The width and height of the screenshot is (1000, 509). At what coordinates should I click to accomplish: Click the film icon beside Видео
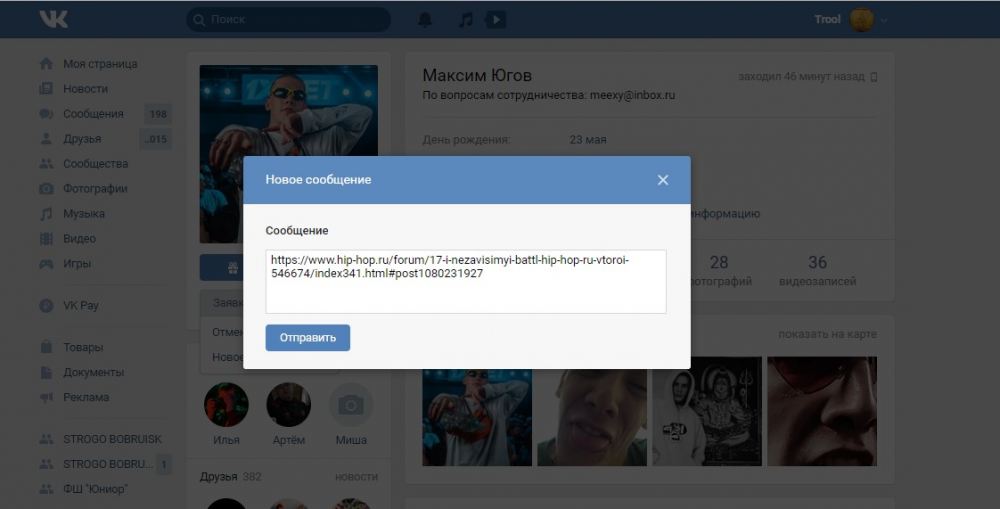click(x=46, y=239)
